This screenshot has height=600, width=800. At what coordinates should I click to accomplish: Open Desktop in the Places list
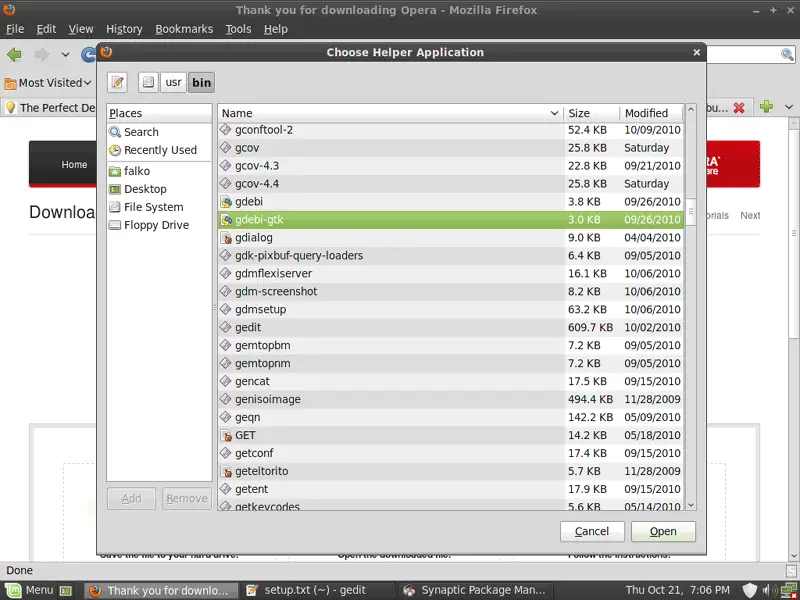[x=145, y=189]
